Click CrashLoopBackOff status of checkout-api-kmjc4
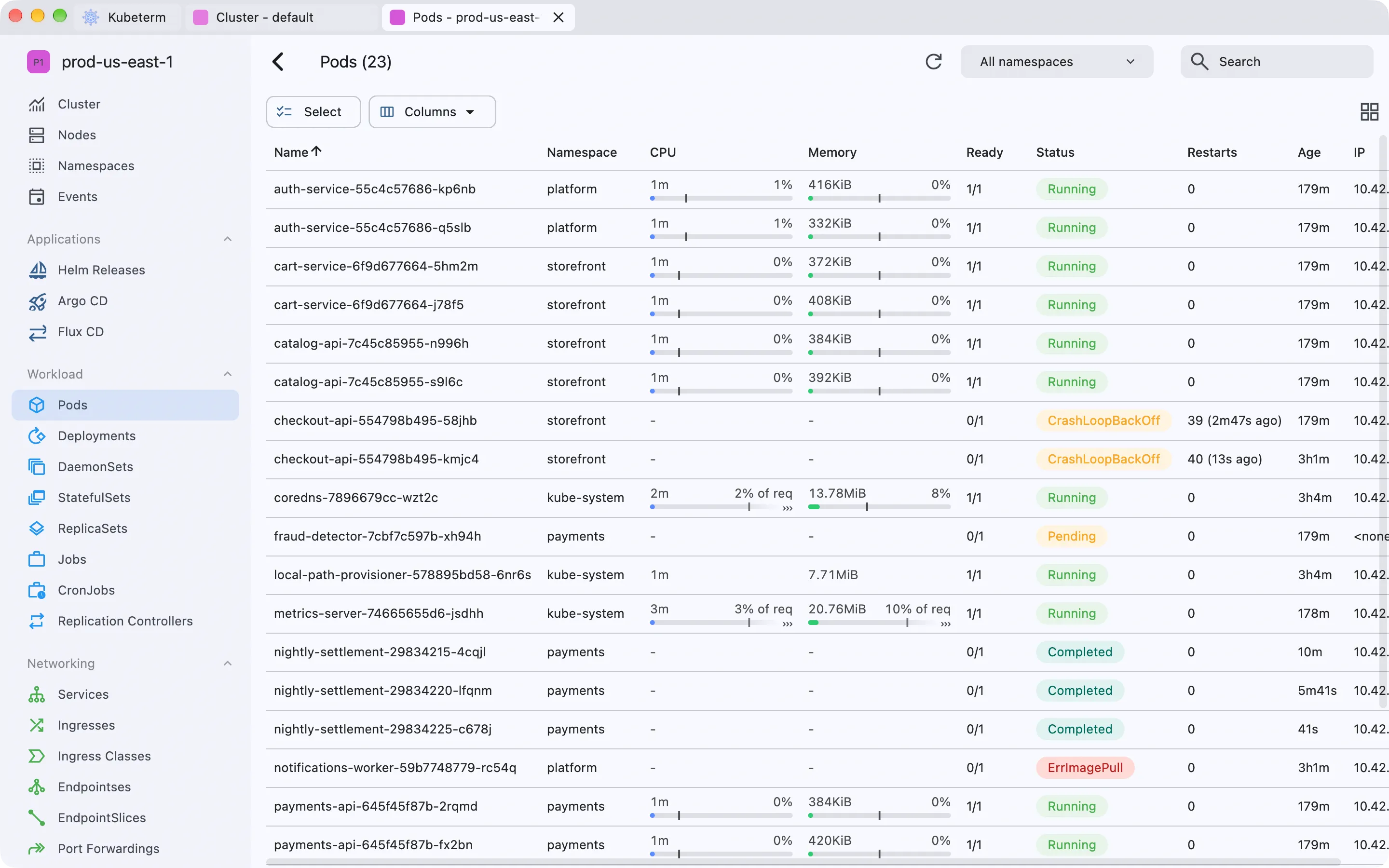The height and width of the screenshot is (868, 1389). tap(1103, 459)
